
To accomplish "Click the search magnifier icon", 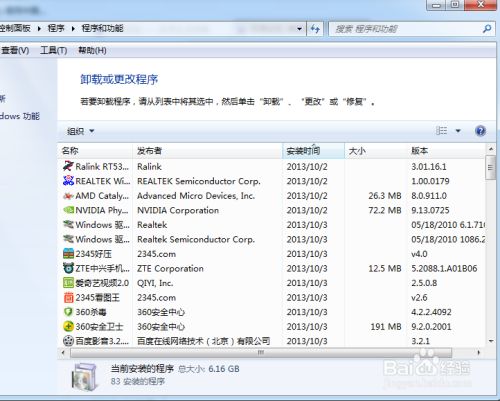I will 487,29.
